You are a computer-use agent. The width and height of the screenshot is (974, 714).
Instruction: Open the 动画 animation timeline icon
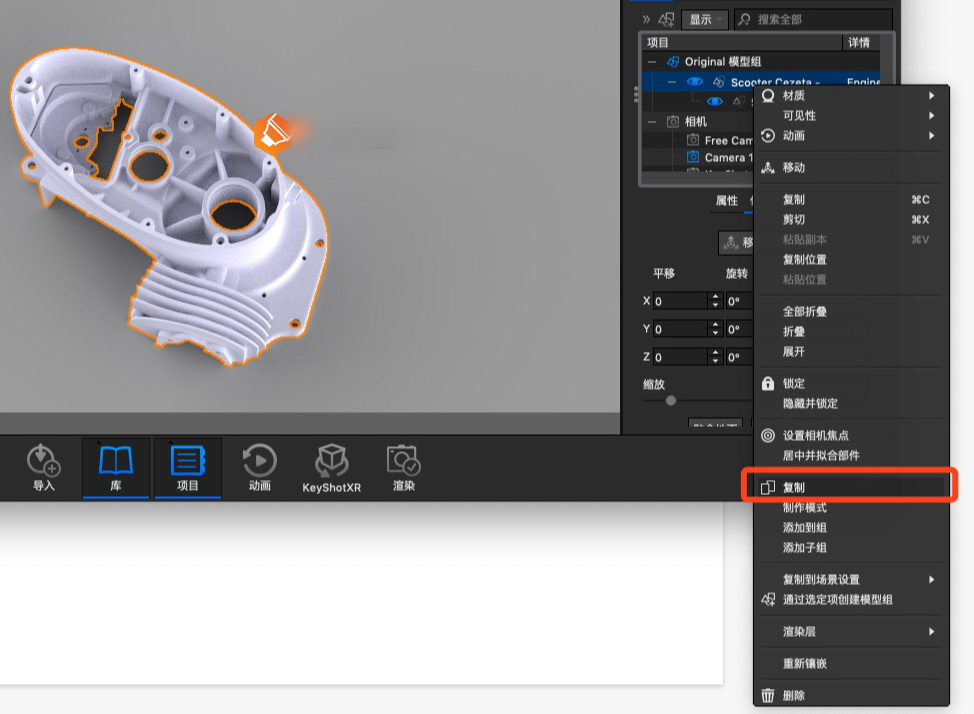point(260,465)
